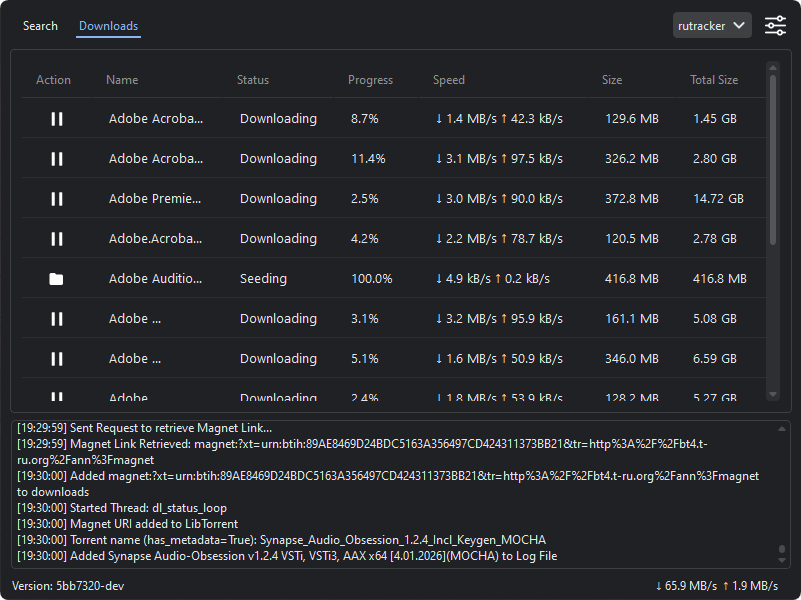Click the 416.8 MB total size cell
The image size is (801, 600).
719,279
